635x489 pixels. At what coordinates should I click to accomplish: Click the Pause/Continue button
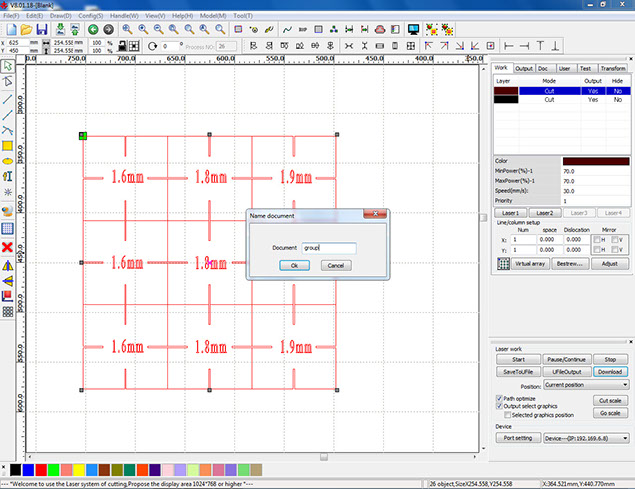567,359
